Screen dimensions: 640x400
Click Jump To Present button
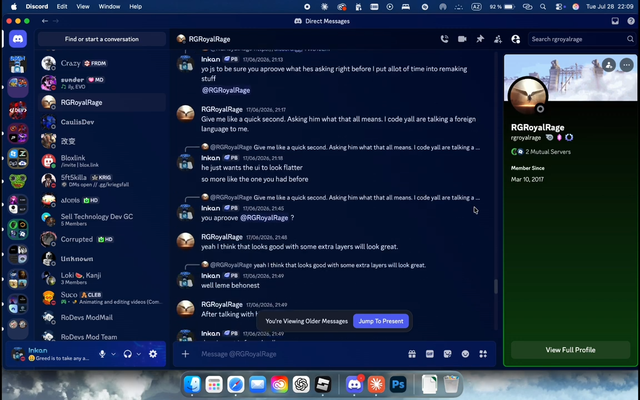click(381, 321)
